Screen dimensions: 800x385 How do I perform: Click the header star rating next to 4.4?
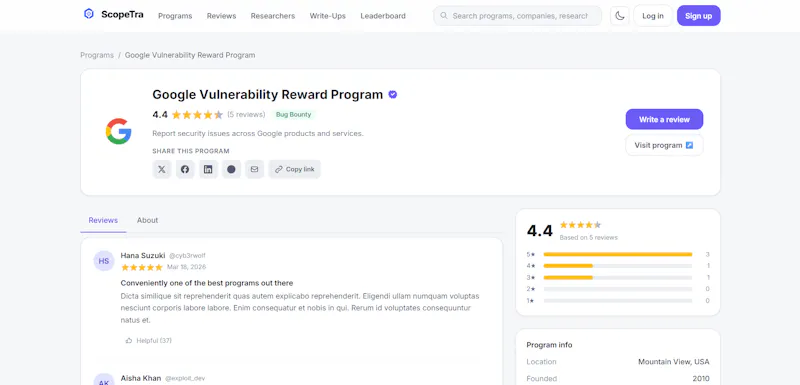(197, 115)
